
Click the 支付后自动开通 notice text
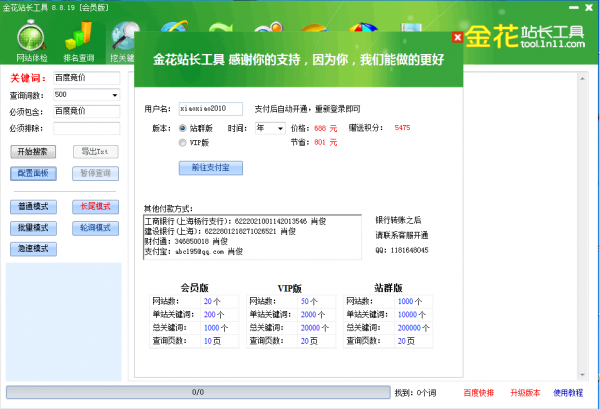[307, 109]
